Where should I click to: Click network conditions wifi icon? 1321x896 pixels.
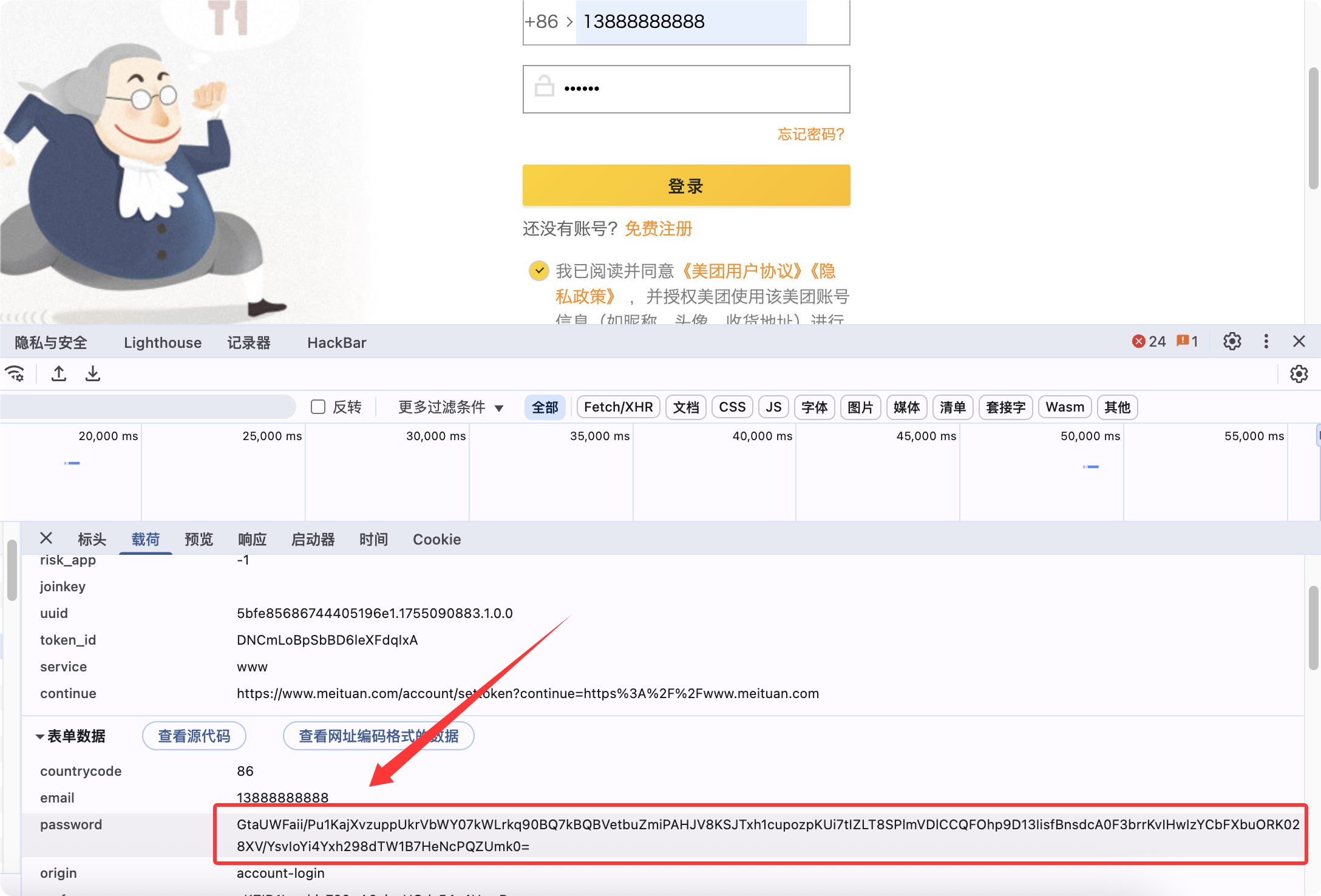(15, 373)
